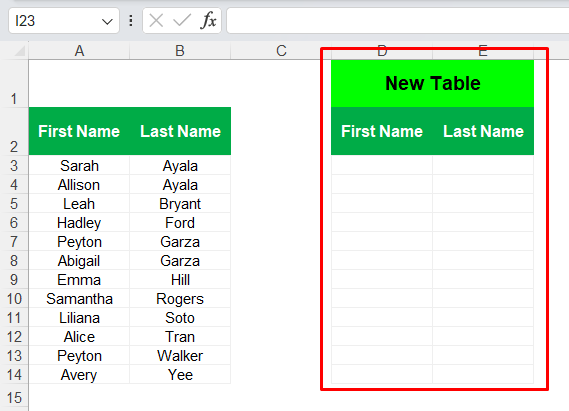The image size is (569, 411).
Task: Select column B header
Action: [x=180, y=51]
